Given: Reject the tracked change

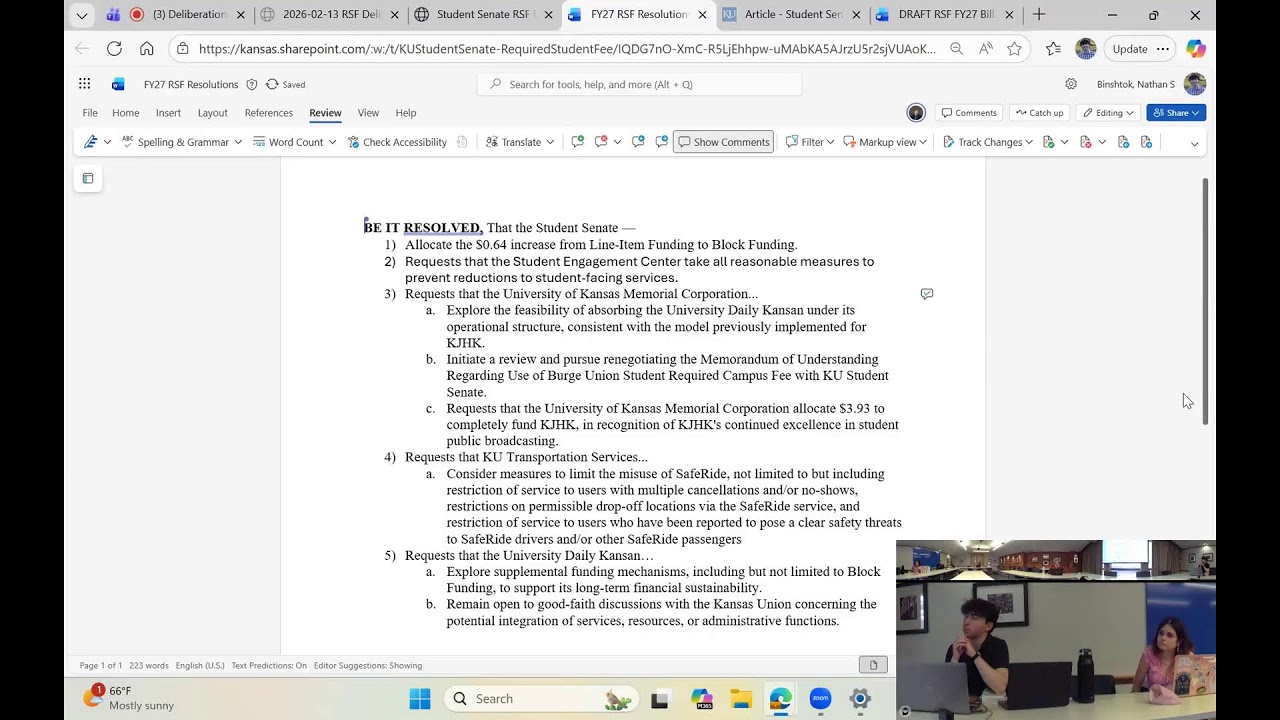Looking at the screenshot, I should (1086, 142).
